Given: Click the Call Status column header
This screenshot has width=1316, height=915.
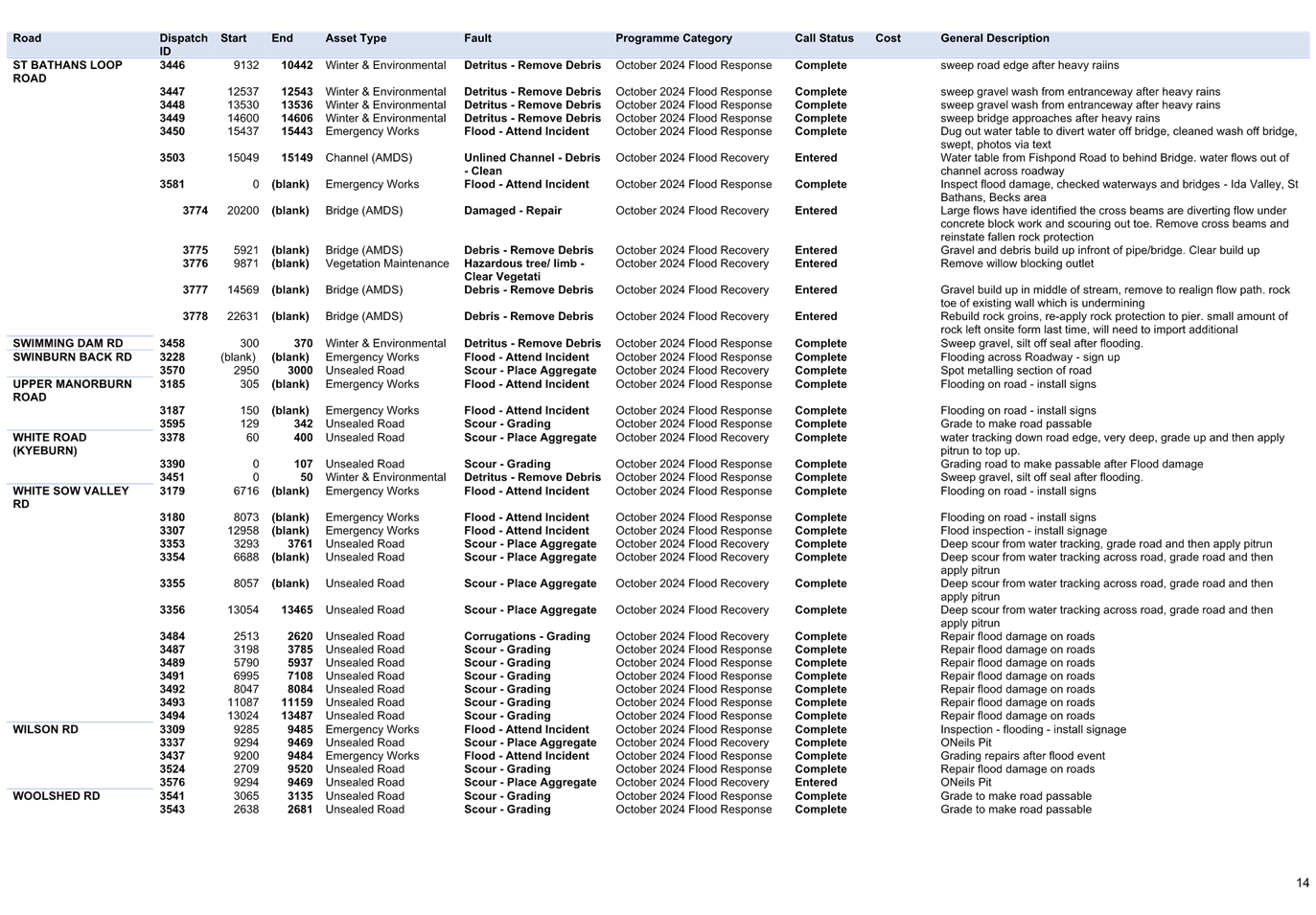Looking at the screenshot, I should (x=823, y=37).
